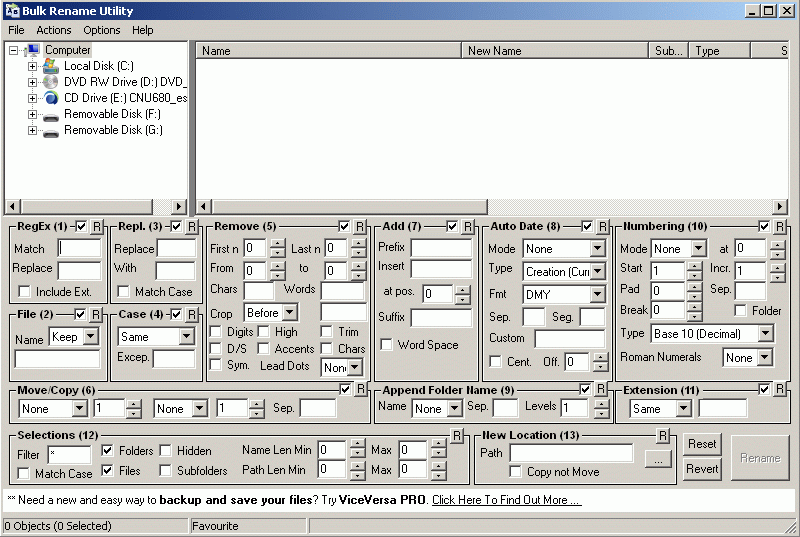The width and height of the screenshot is (800, 537).
Task: Enable the Include Ext. checkbox
Action: tap(25, 292)
